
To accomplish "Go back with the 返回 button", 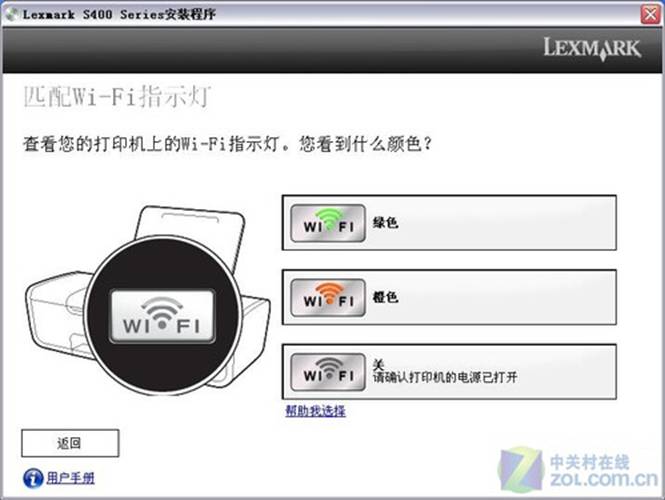I will pos(70,443).
